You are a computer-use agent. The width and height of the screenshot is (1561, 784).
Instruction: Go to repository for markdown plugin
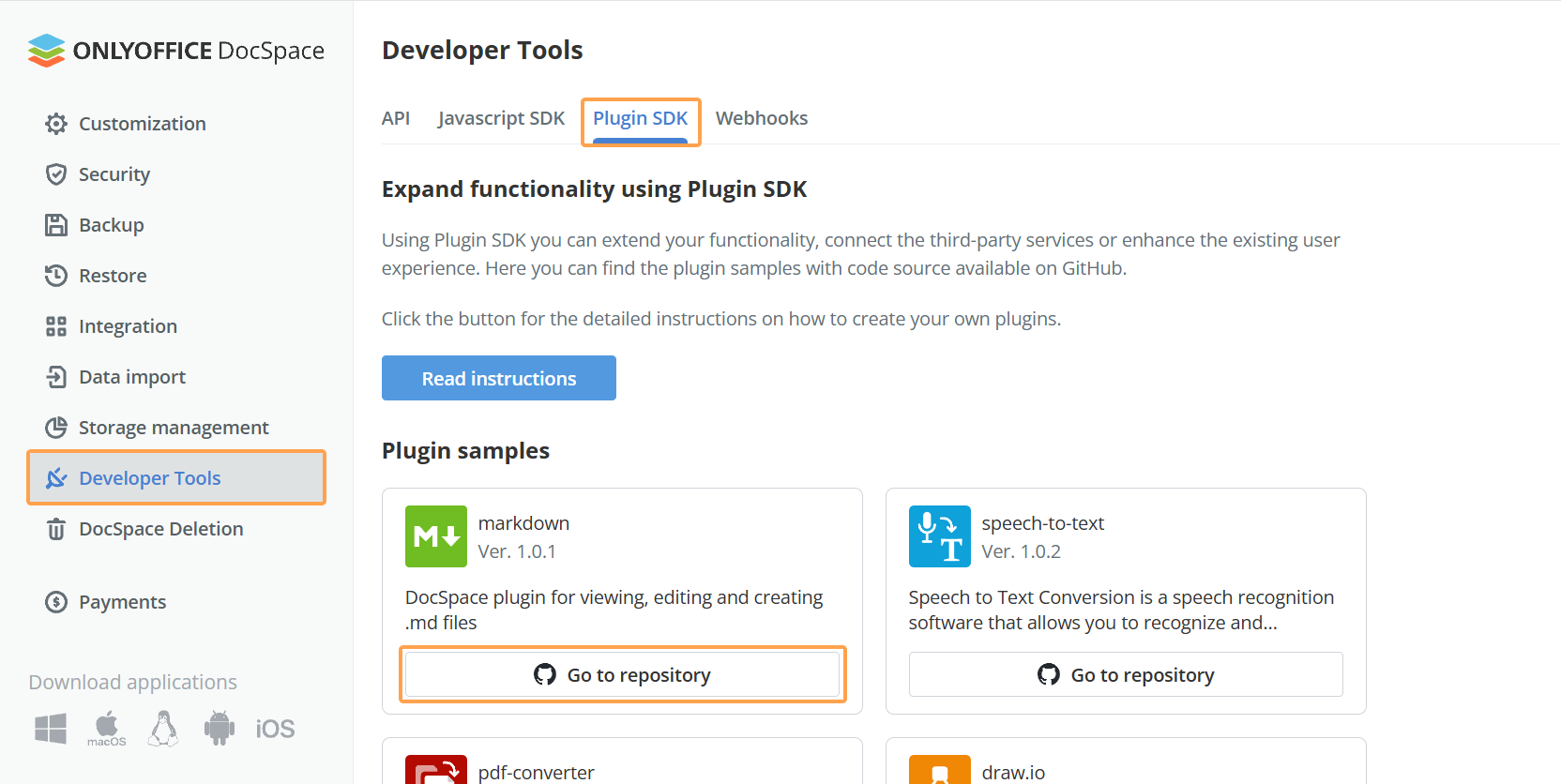[x=622, y=674]
